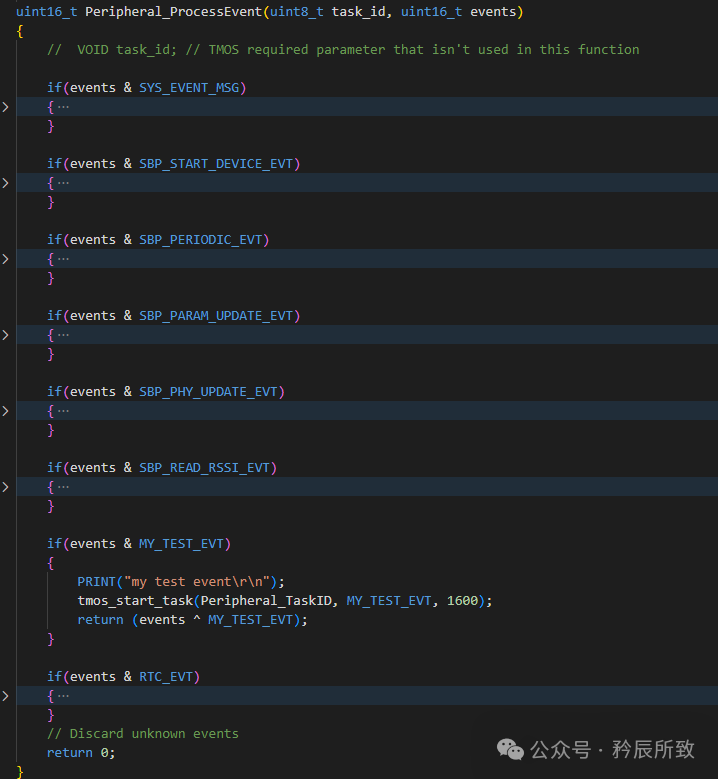Click the Peripheral_ProcessEvent function name
The height and width of the screenshot is (779, 718).
tap(173, 12)
